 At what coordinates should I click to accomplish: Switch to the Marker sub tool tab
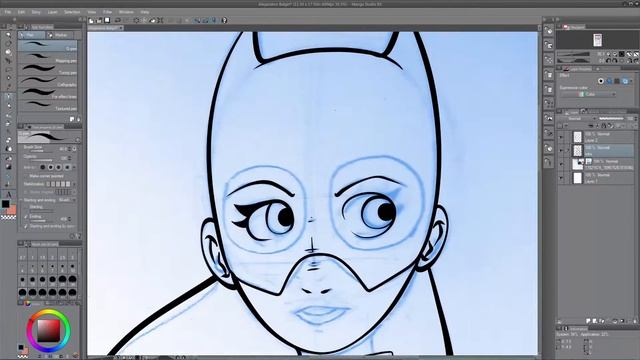click(x=60, y=35)
